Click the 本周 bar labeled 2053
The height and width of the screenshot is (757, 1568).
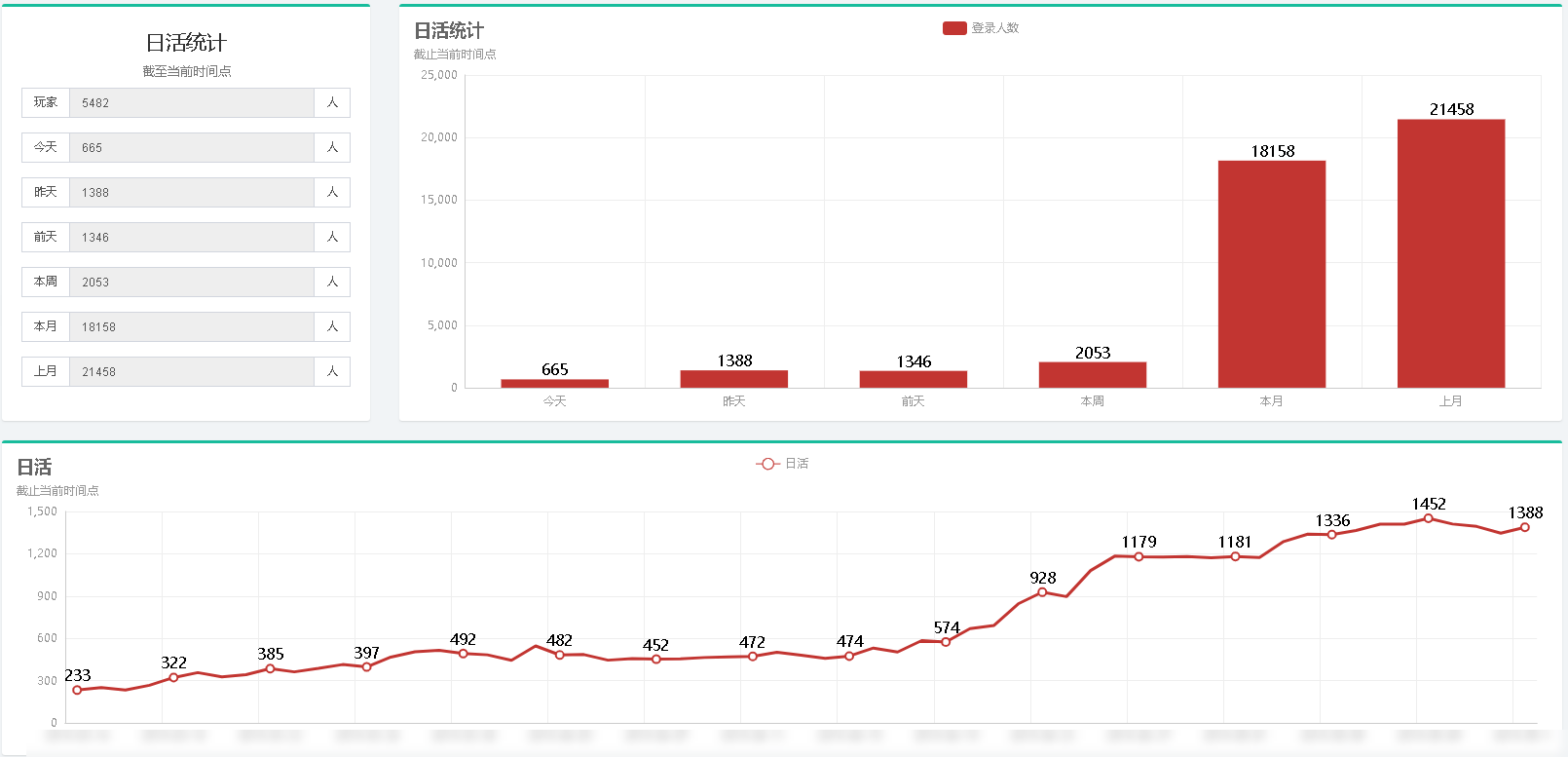tap(1093, 375)
